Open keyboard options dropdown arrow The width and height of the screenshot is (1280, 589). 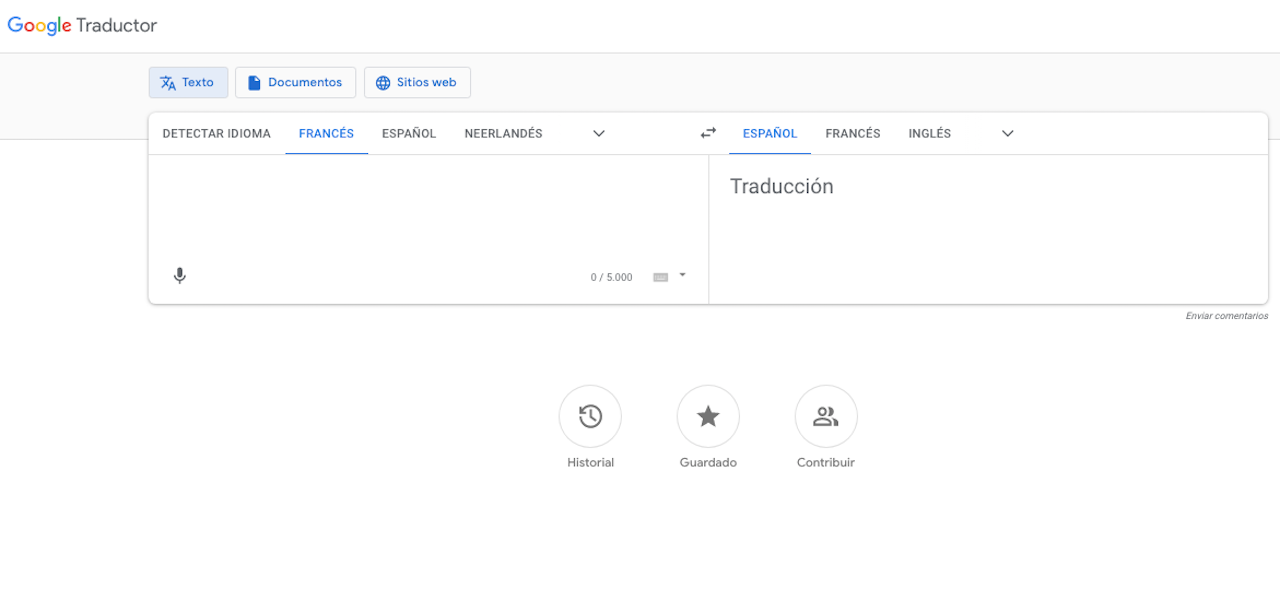point(682,274)
